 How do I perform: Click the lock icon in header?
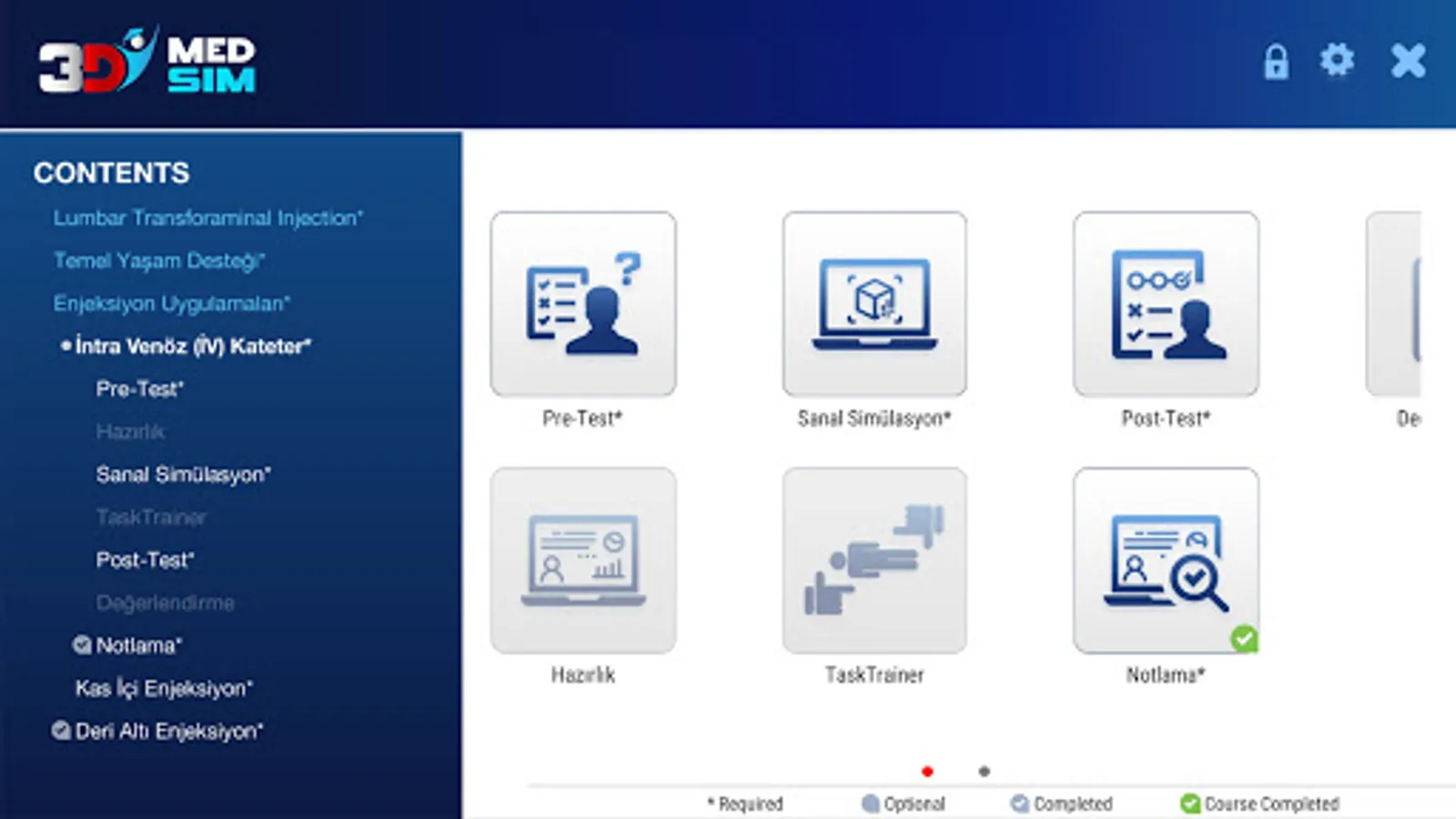1276,62
